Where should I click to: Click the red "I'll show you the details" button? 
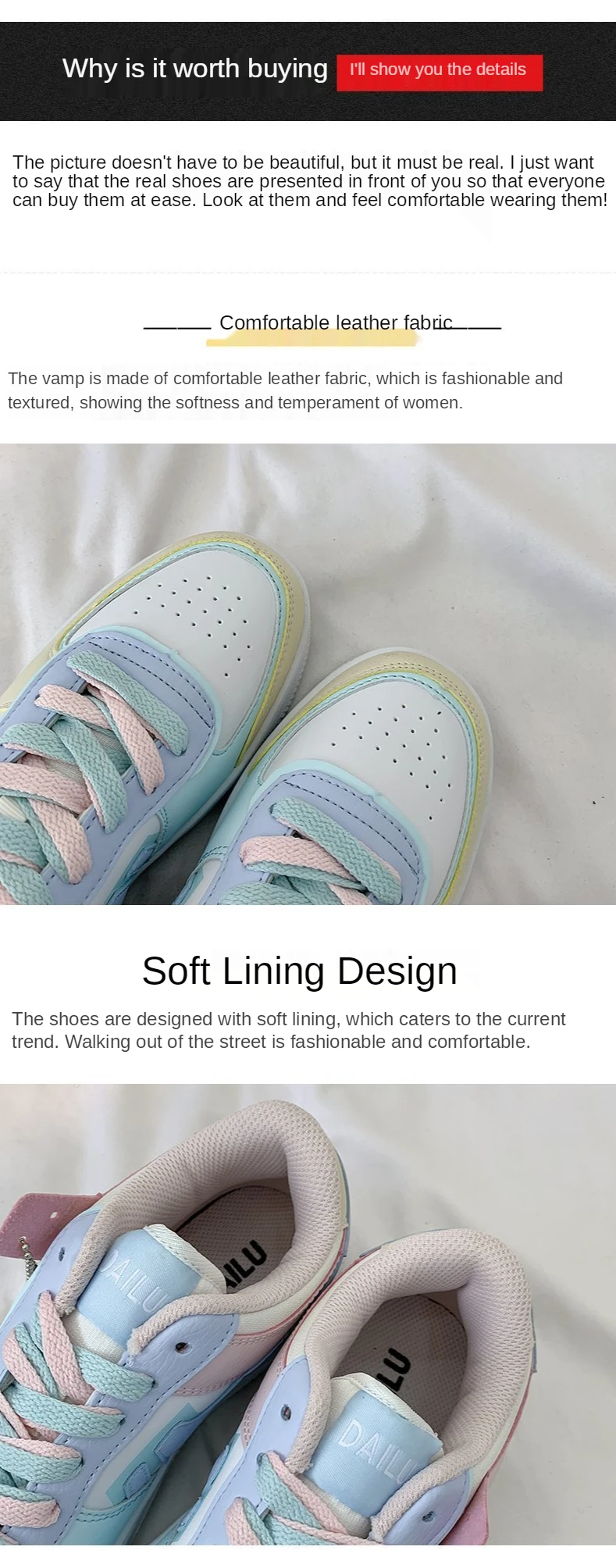[440, 72]
